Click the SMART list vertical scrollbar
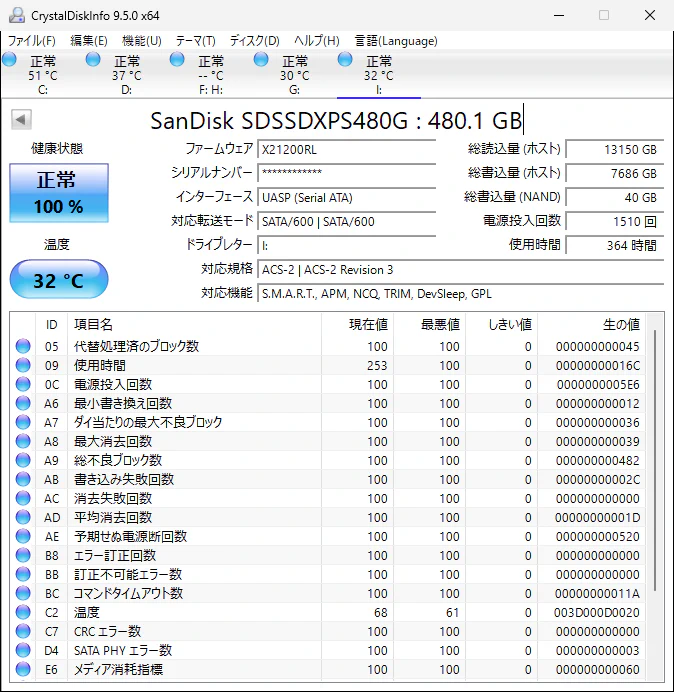This screenshot has width=674, height=692. [x=655, y=459]
